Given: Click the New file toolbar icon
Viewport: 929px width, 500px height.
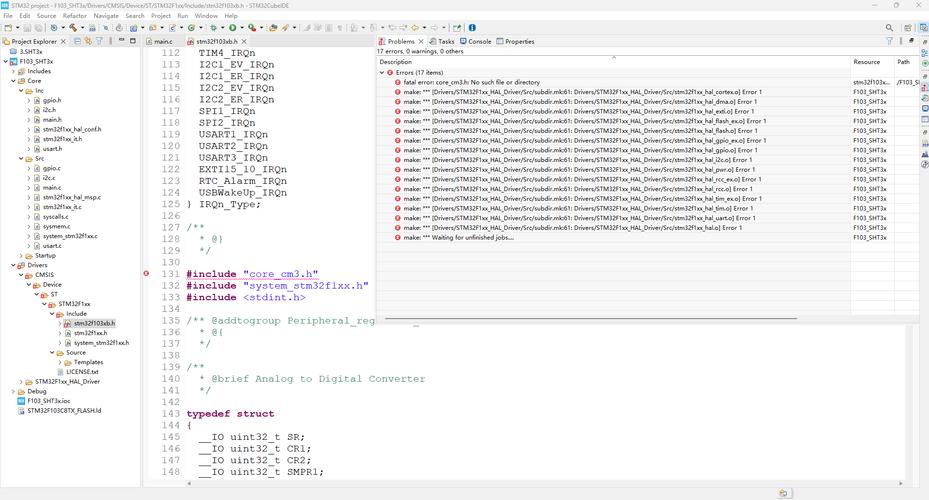Looking at the screenshot, I should coord(7,28).
